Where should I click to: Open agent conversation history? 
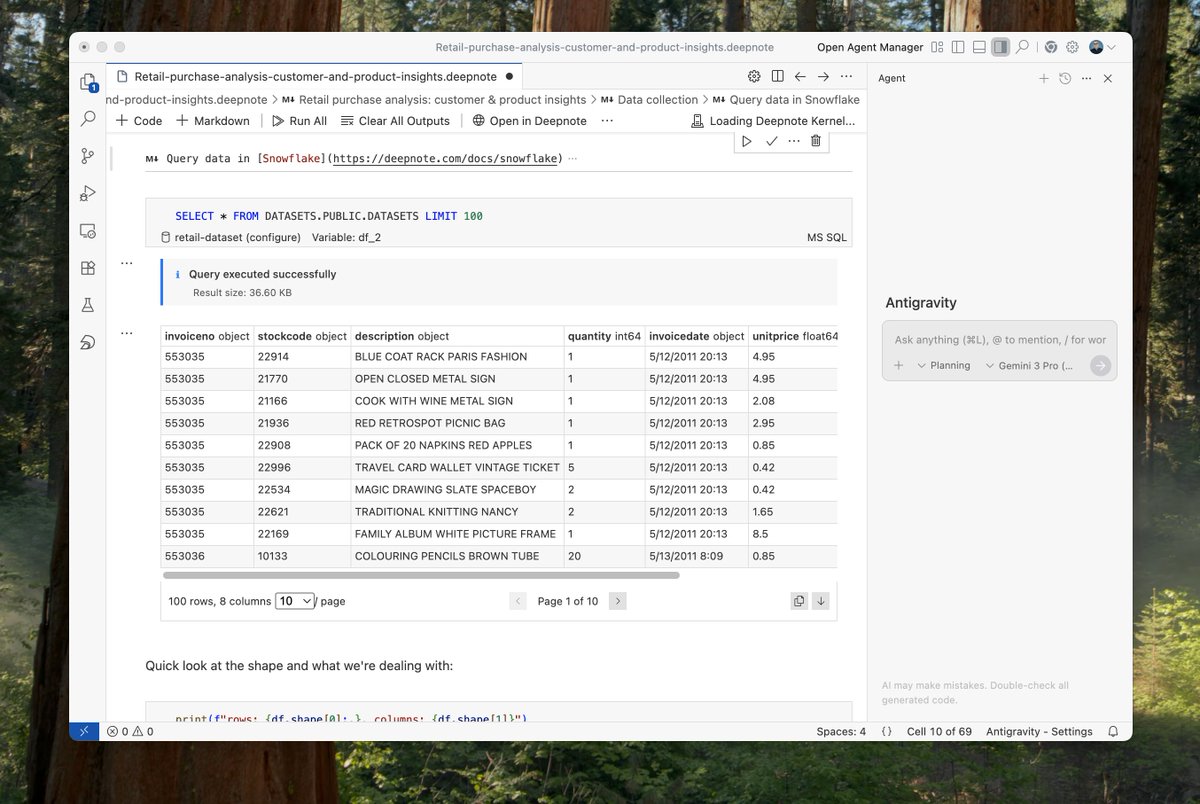coord(1065,78)
